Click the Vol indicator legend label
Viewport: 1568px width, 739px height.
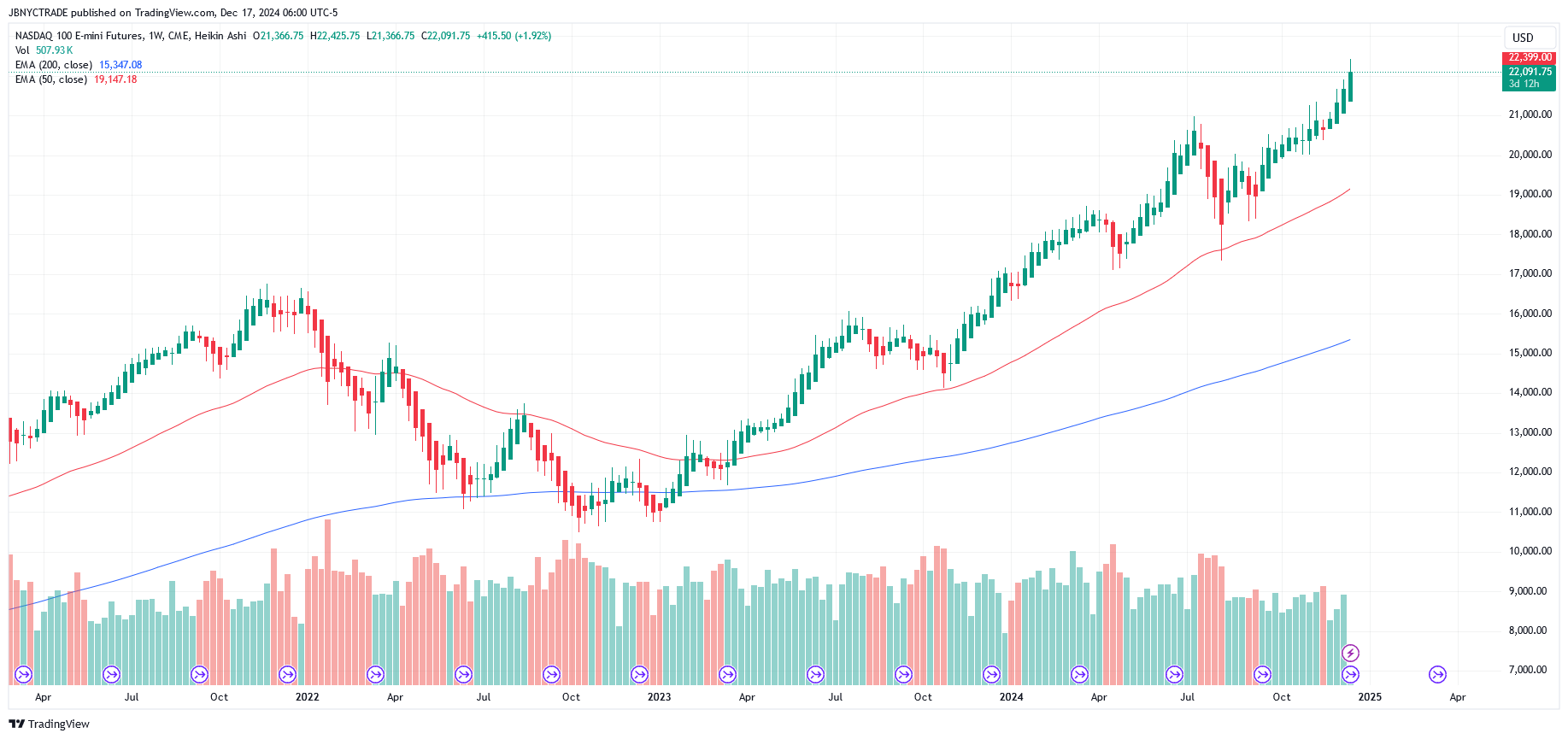click(x=22, y=50)
